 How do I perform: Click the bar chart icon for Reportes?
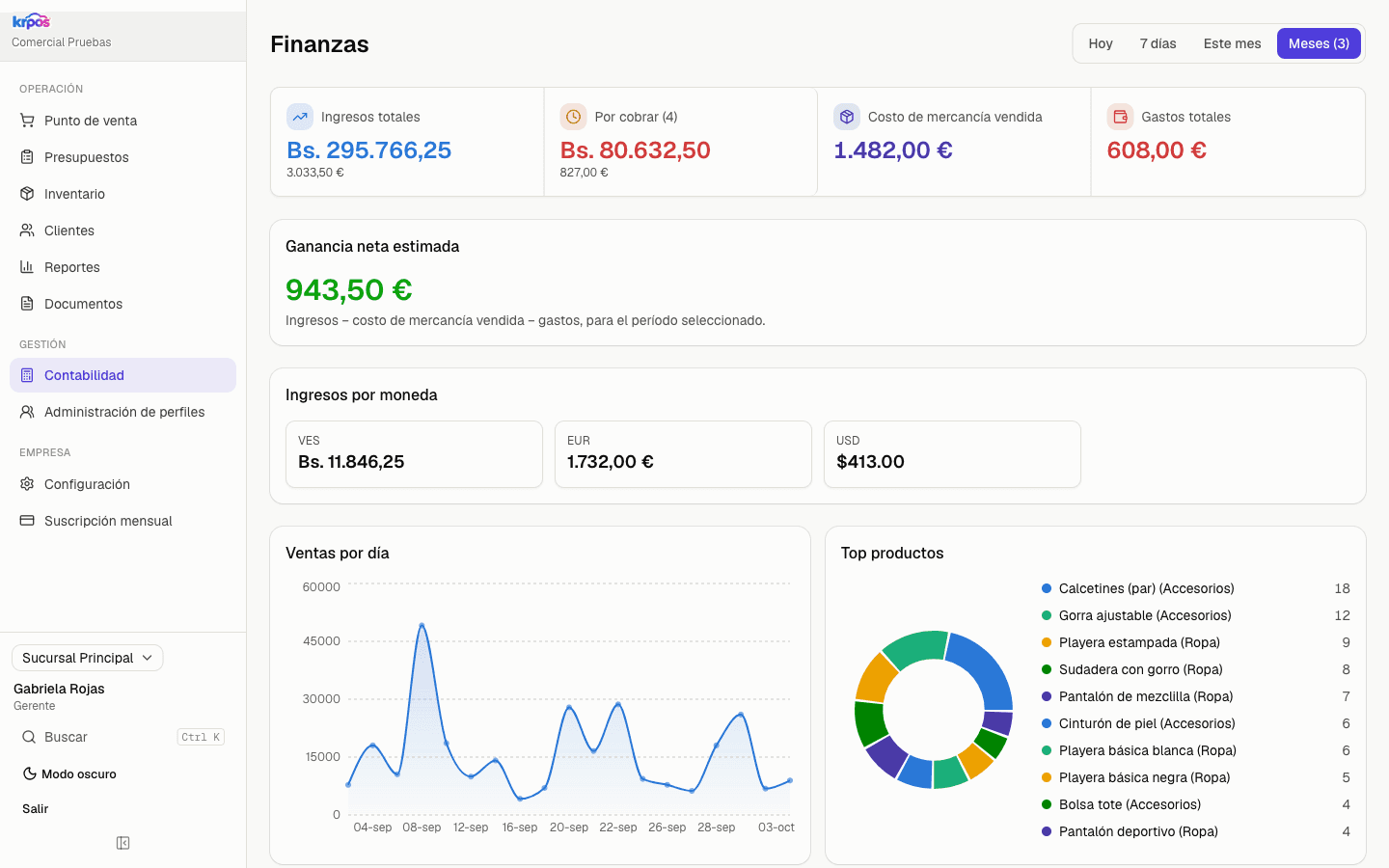click(27, 267)
